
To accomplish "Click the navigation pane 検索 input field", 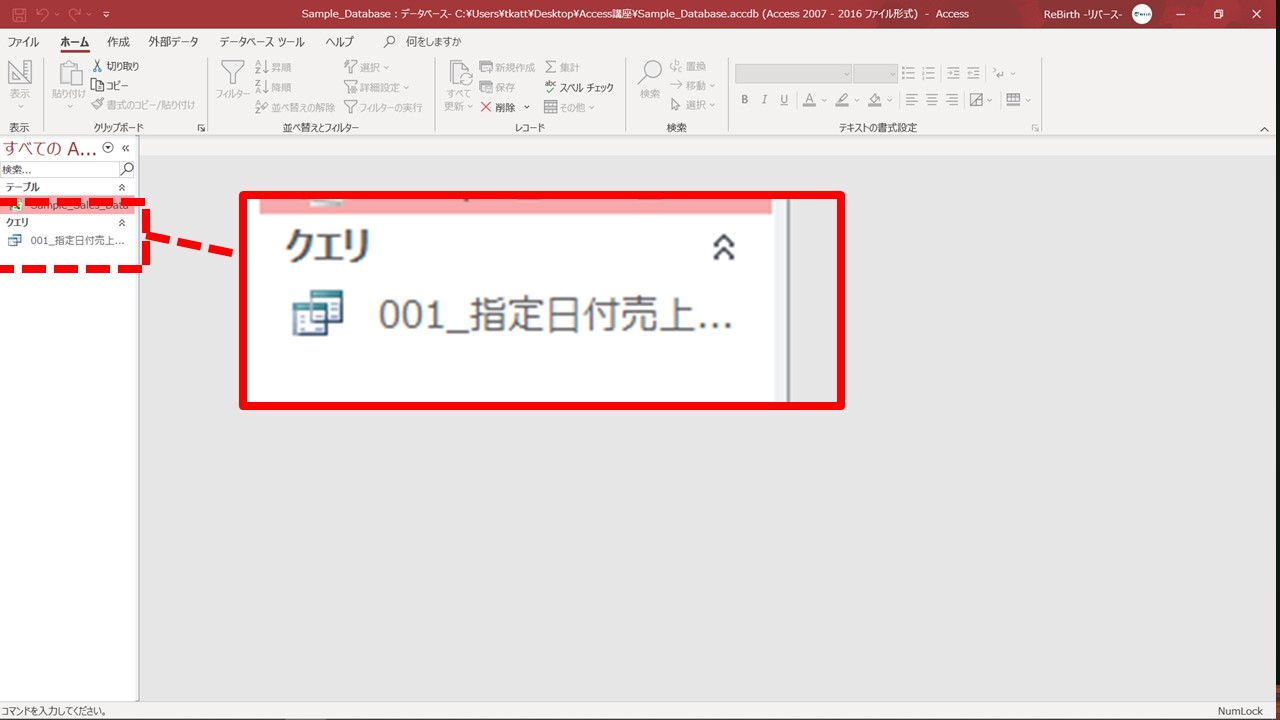I will coord(58,169).
